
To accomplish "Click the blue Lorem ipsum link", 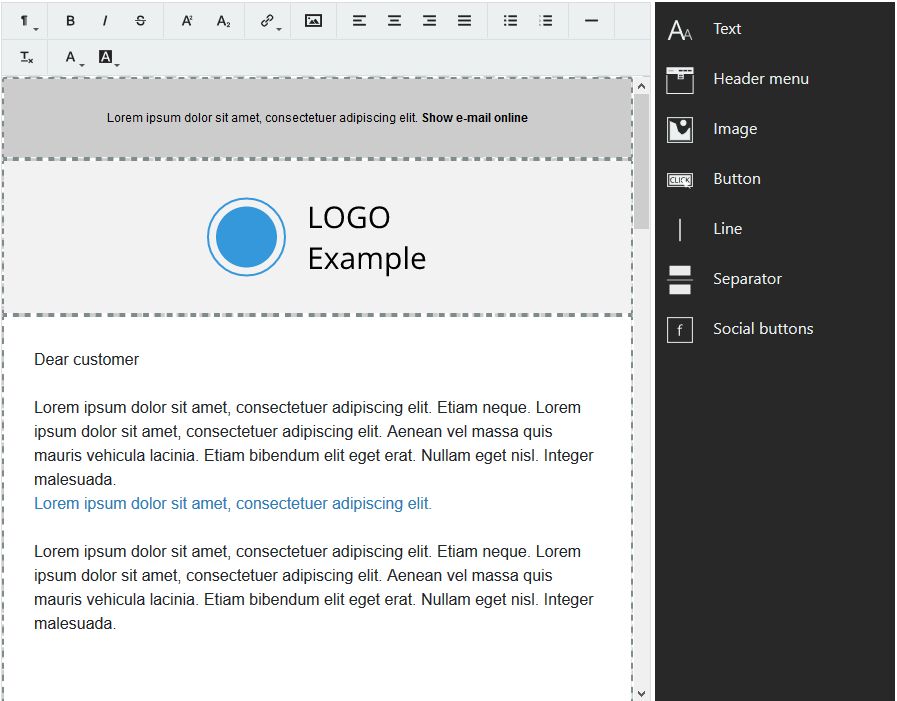I will pos(233,504).
